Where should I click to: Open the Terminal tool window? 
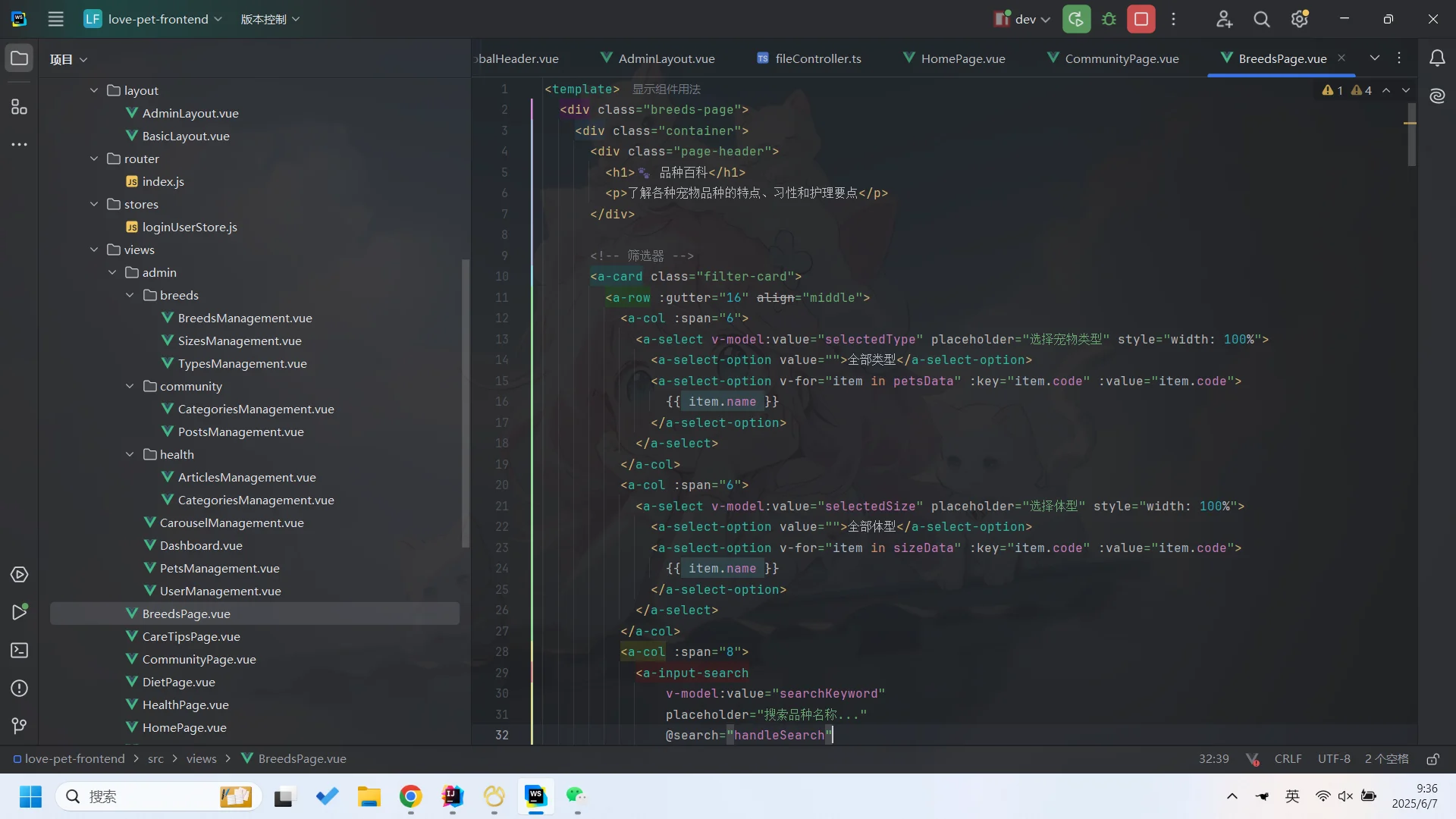[19, 651]
